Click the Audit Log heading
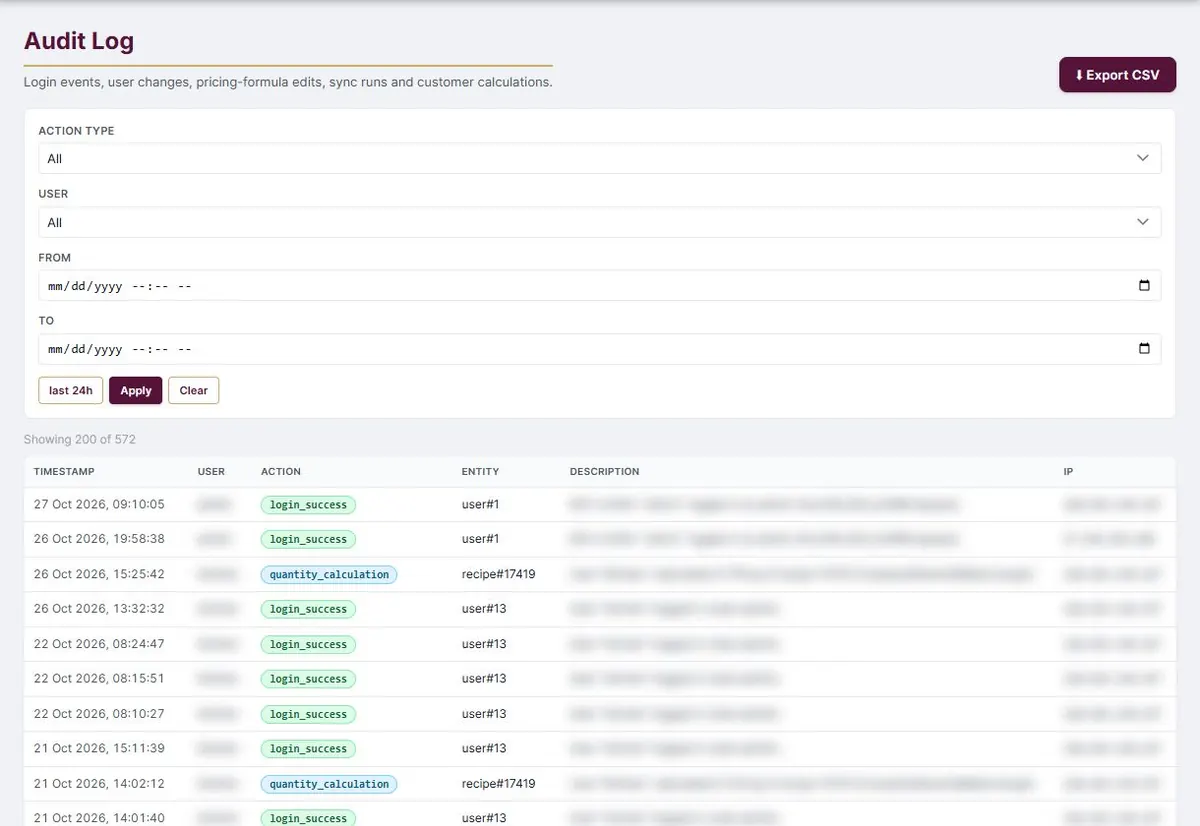1200x826 pixels. tap(79, 41)
